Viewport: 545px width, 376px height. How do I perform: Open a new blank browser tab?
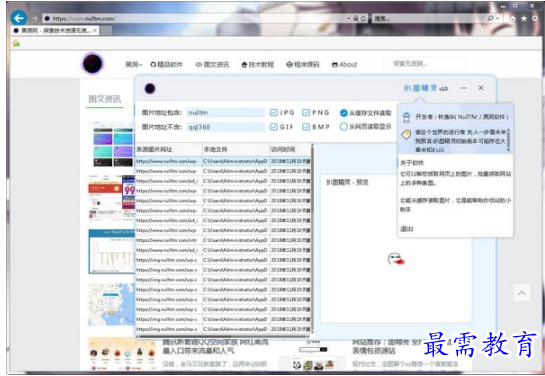point(106,31)
